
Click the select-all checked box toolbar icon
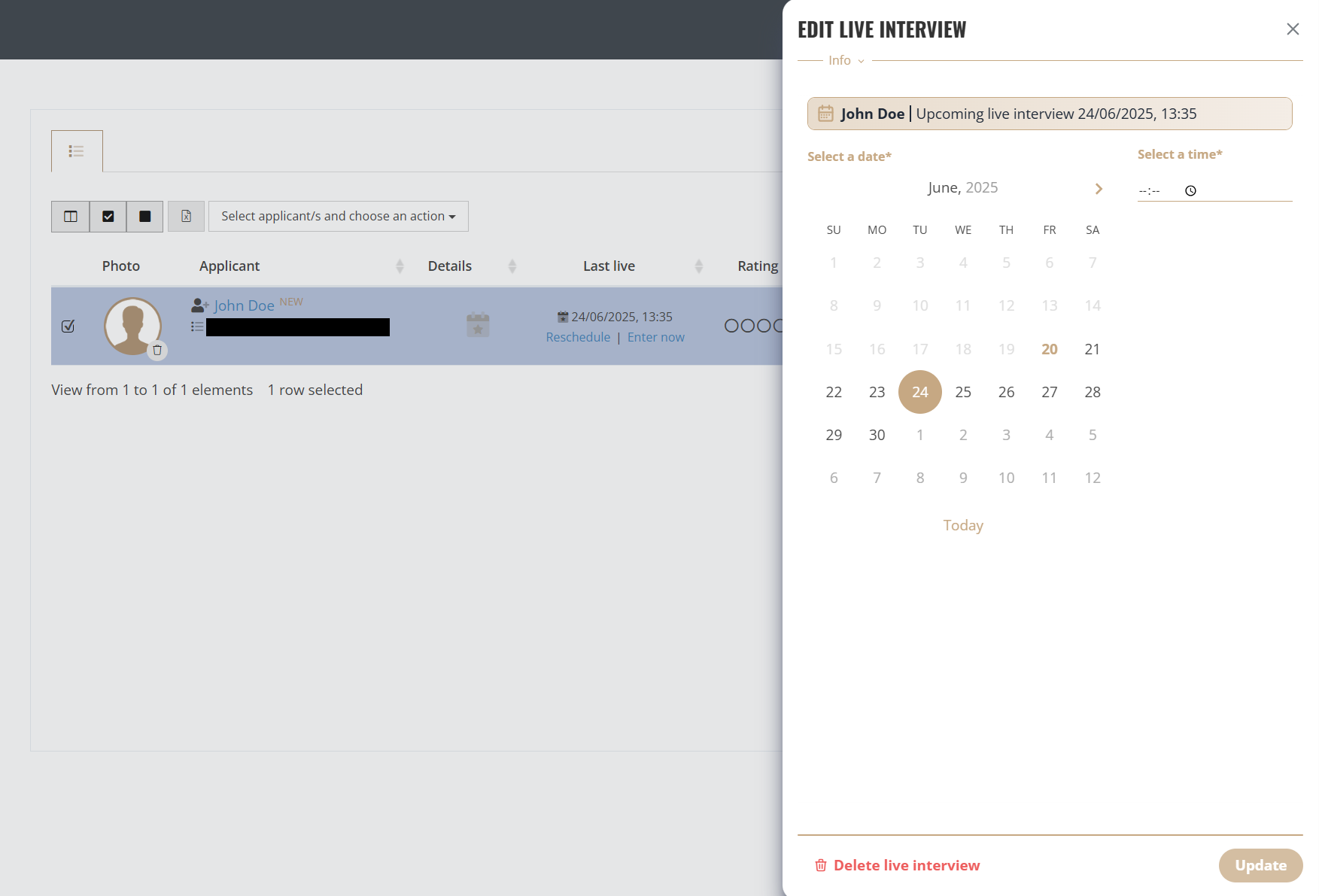108,217
